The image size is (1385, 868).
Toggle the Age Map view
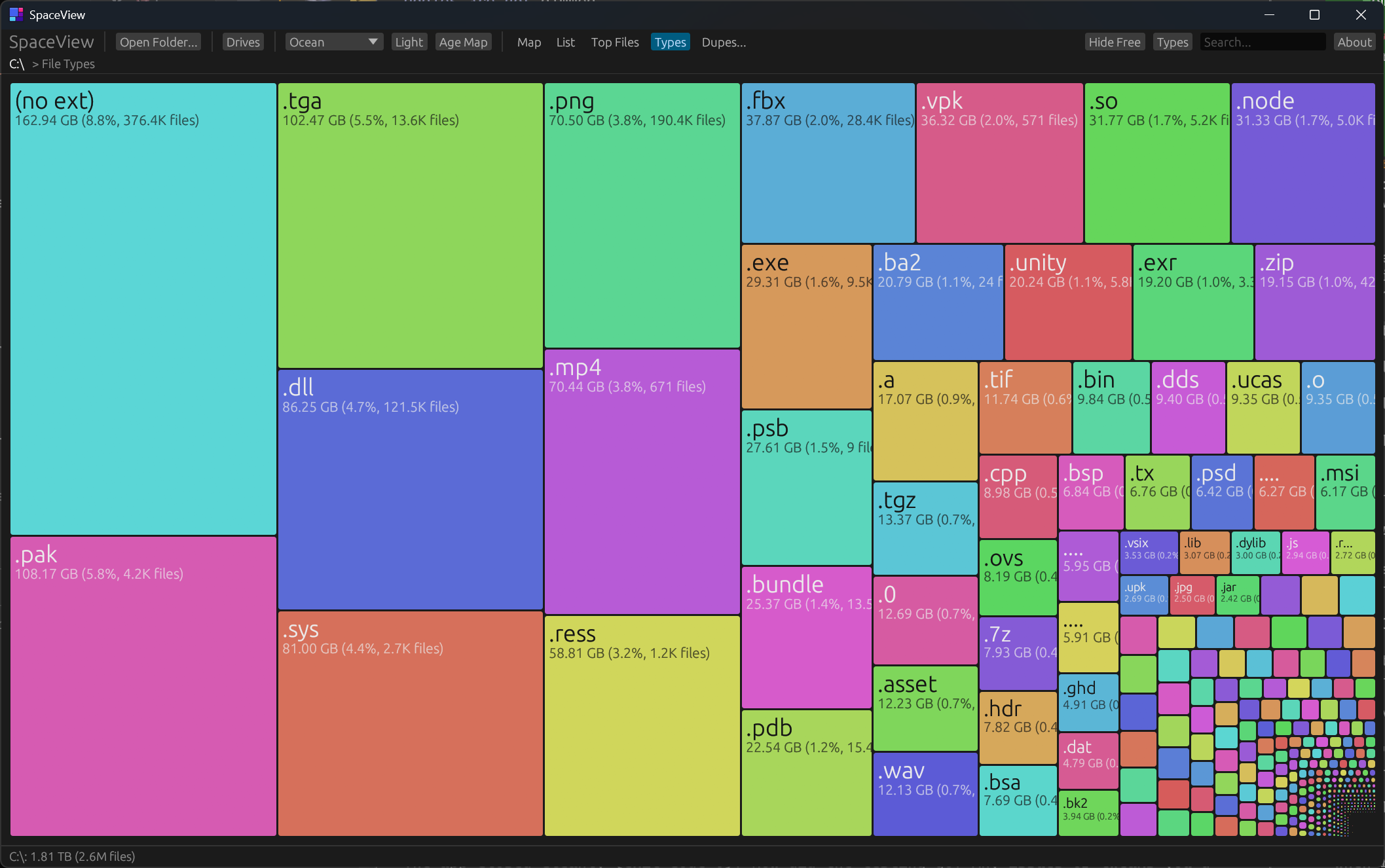click(x=463, y=42)
